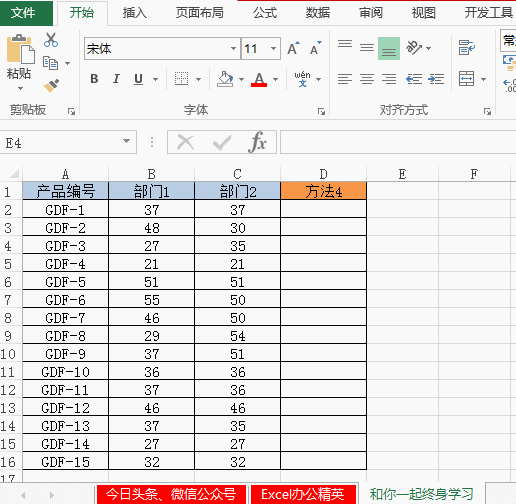Open sheet tab Excel办公精英
Viewport: 516px width, 504px height.
(303, 494)
